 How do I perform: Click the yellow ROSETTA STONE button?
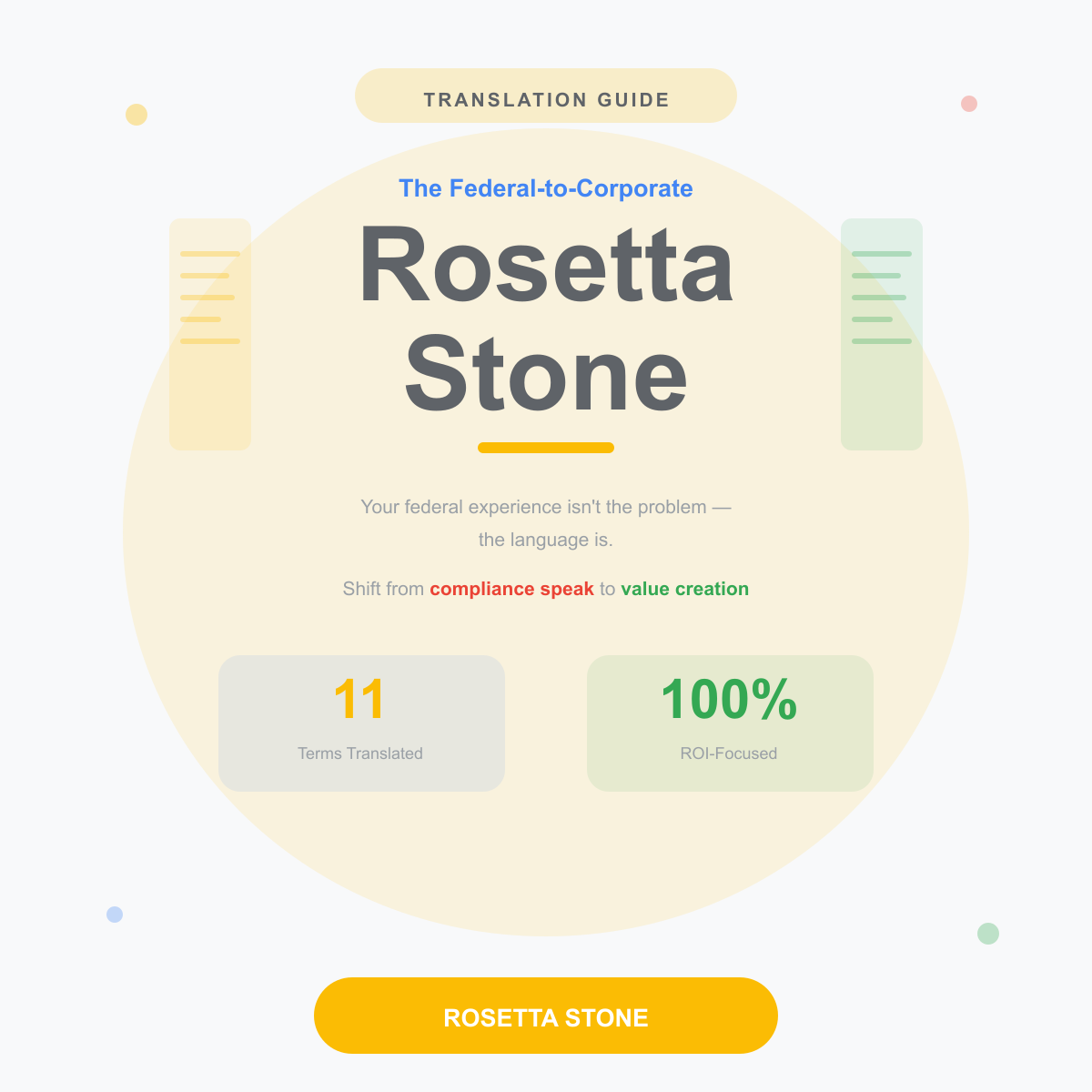(546, 1016)
